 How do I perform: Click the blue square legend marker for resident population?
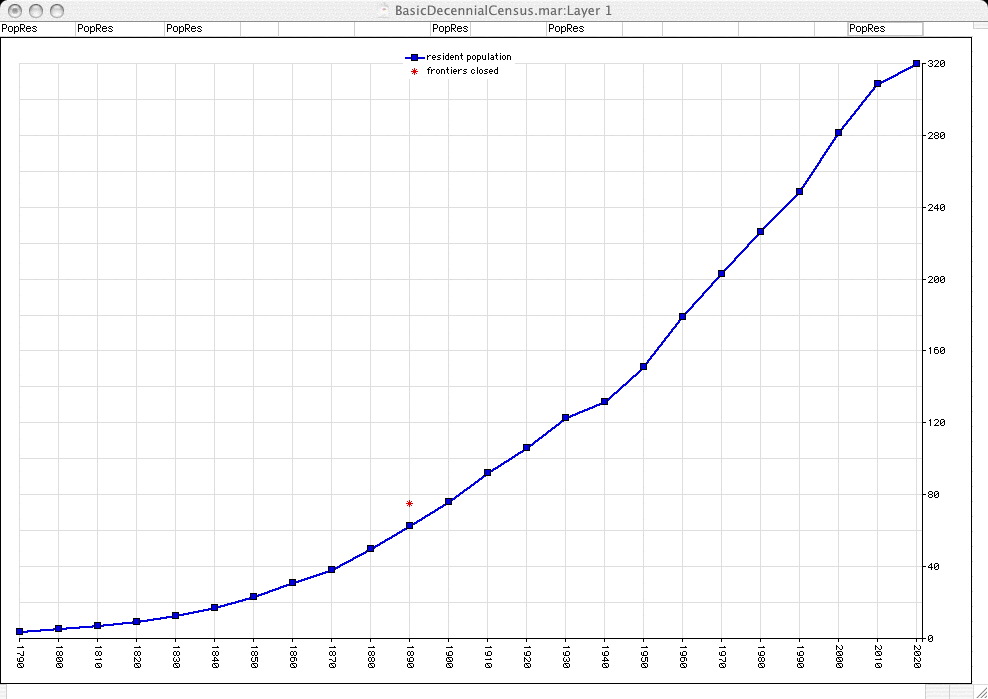pyautogui.click(x=412, y=58)
